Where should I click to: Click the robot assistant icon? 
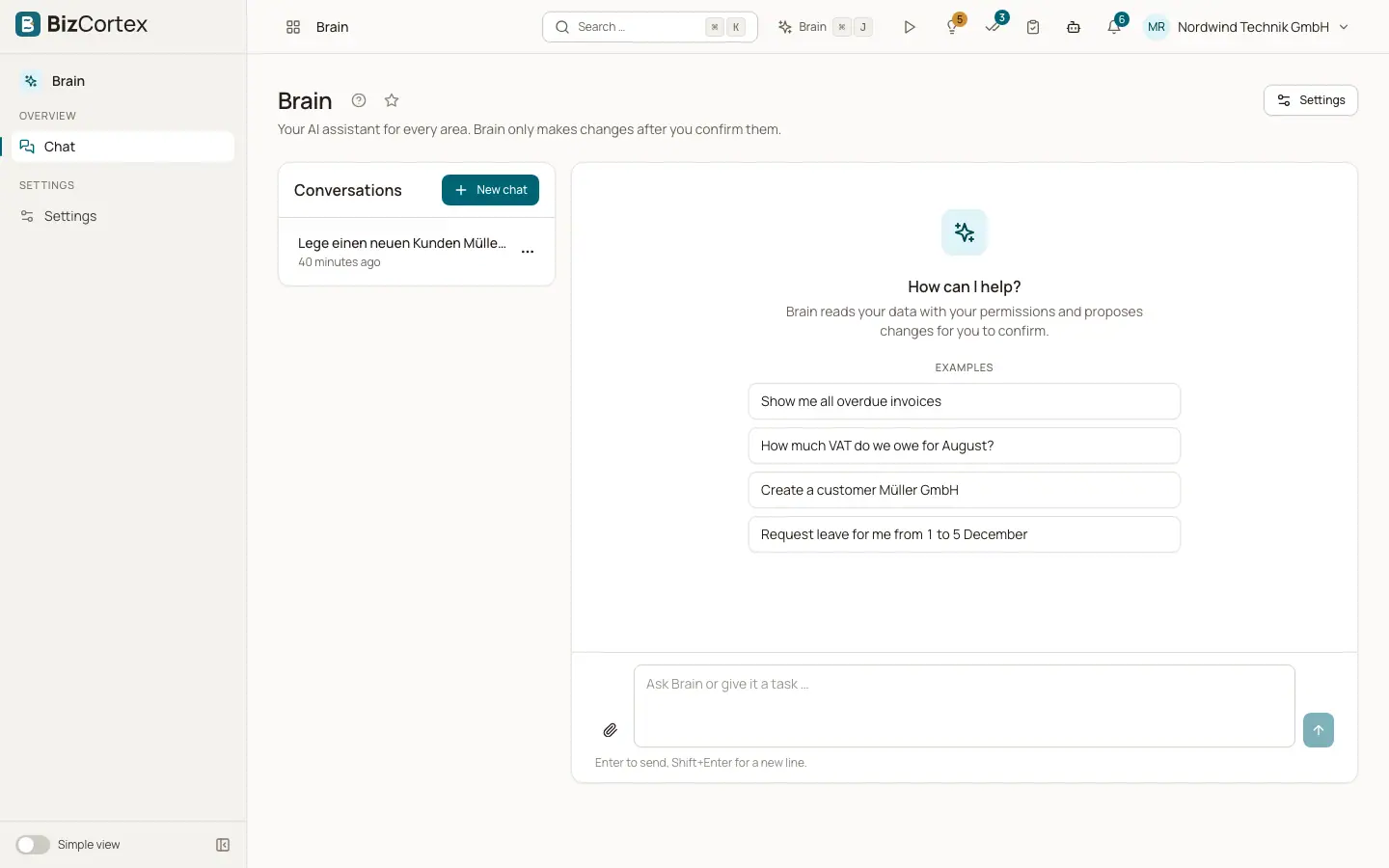point(1074,27)
